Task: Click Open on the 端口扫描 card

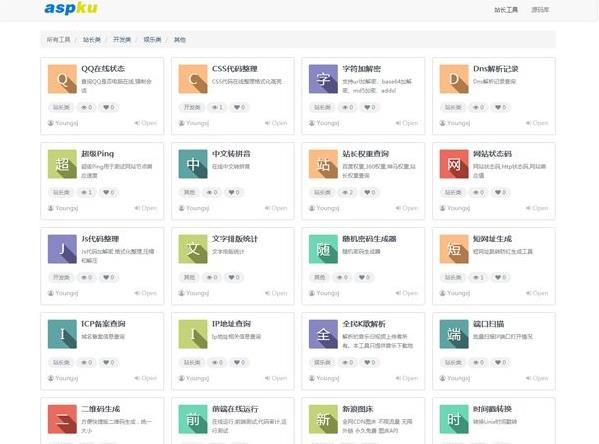Action: click(537, 378)
